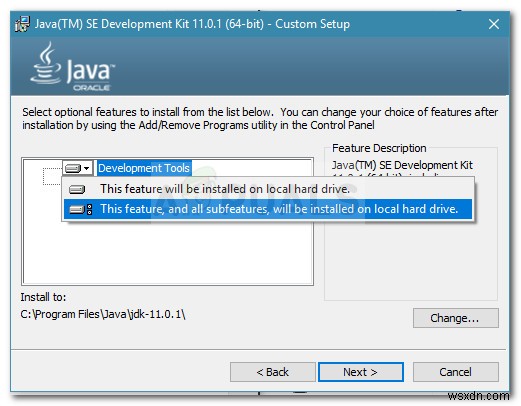Select the Development Tools tree item
Viewport: 521px width, 406px height.
pyautogui.click(x=144, y=168)
